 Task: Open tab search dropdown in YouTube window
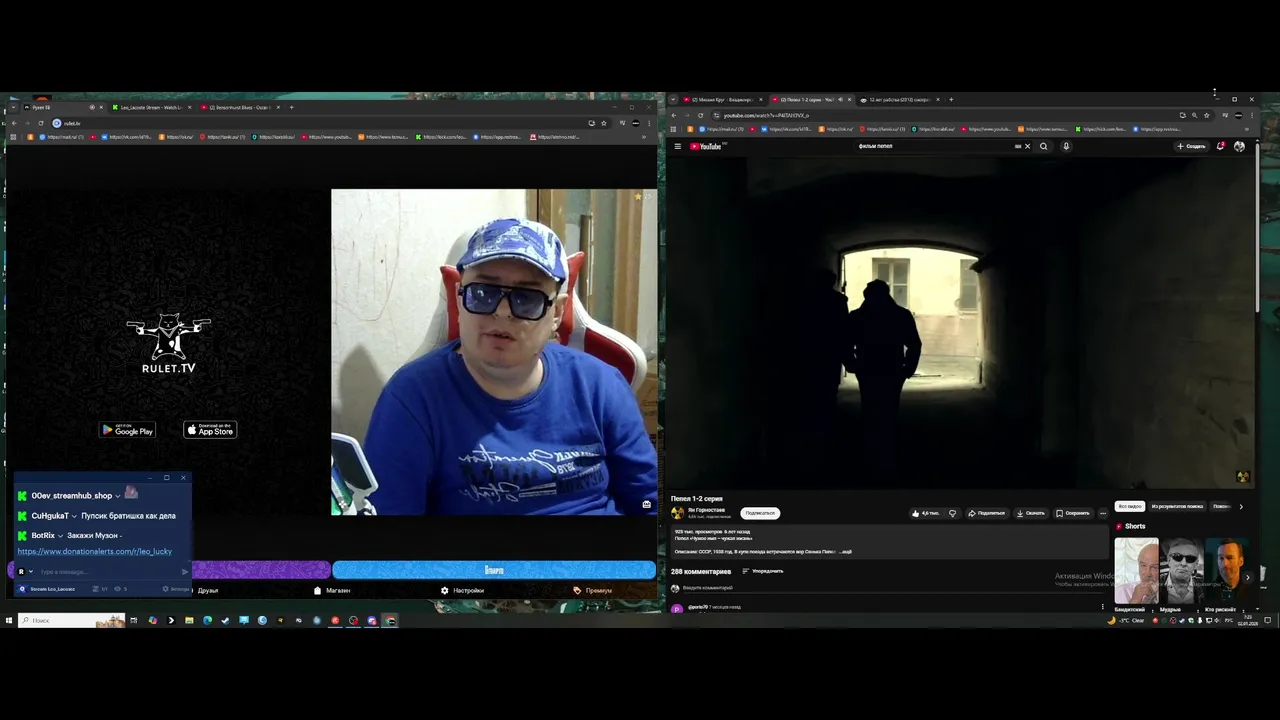(x=674, y=99)
